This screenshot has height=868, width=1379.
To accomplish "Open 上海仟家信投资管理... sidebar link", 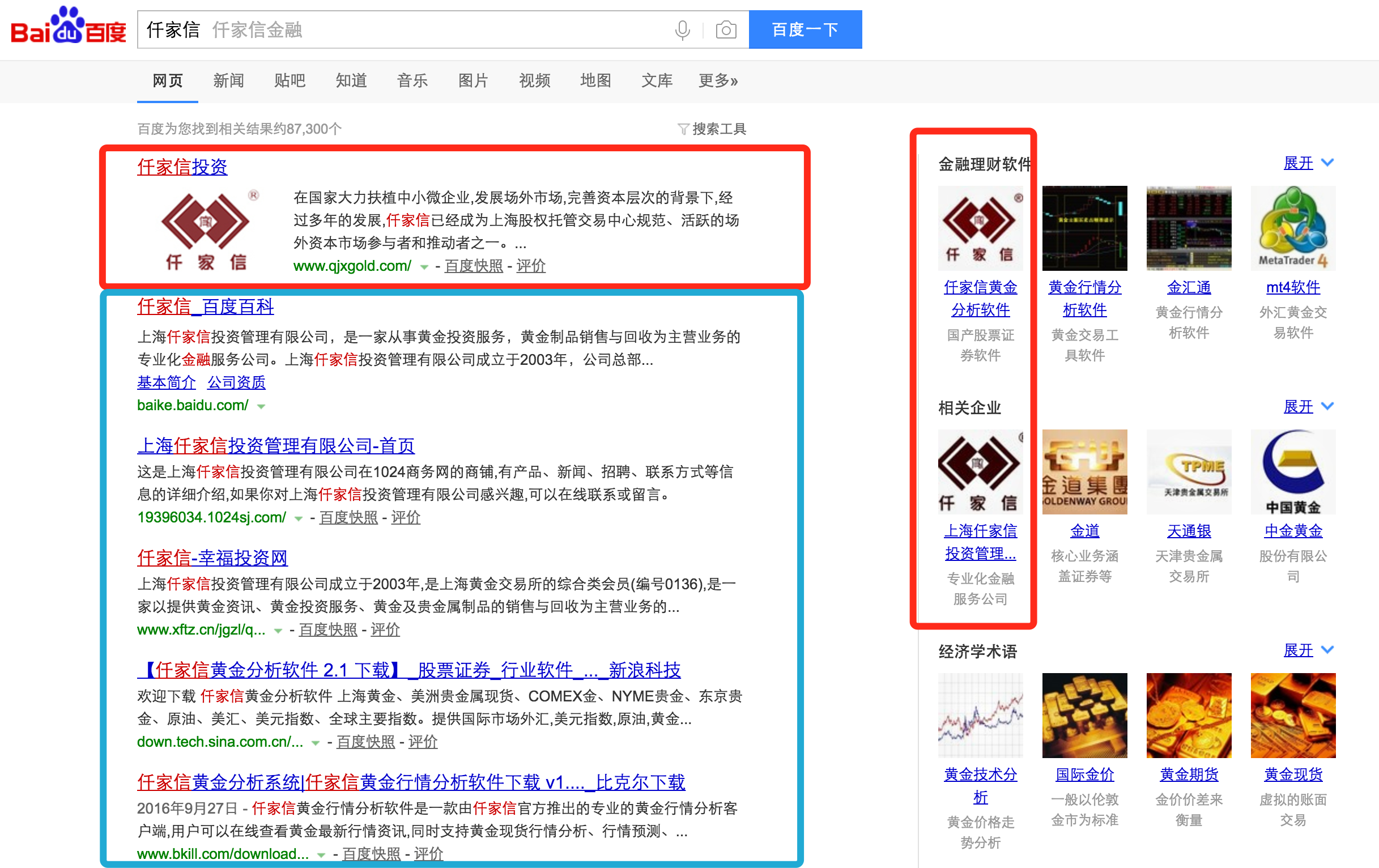I will [x=980, y=542].
